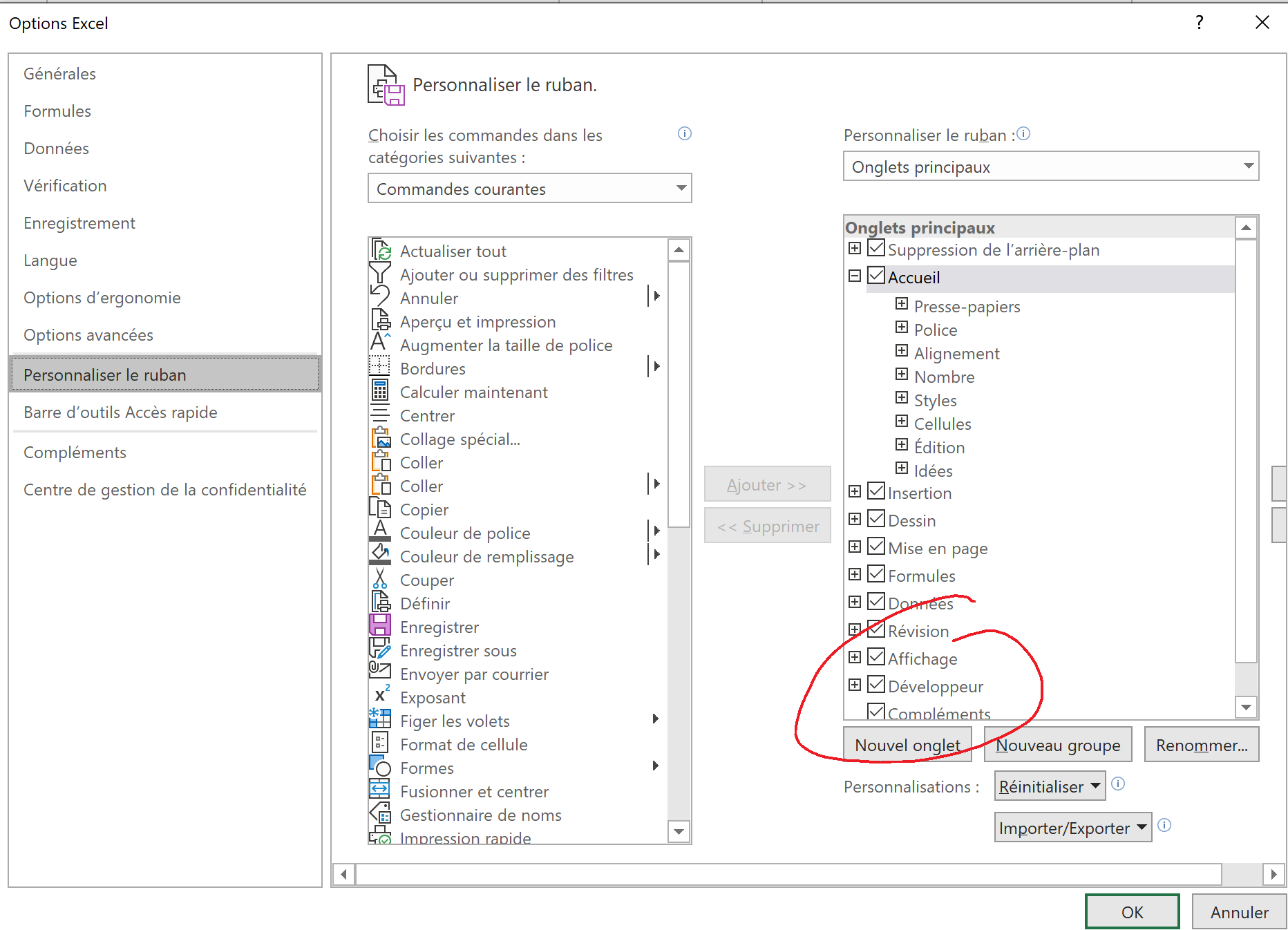Click the Nouvel onglet button

coord(907,744)
